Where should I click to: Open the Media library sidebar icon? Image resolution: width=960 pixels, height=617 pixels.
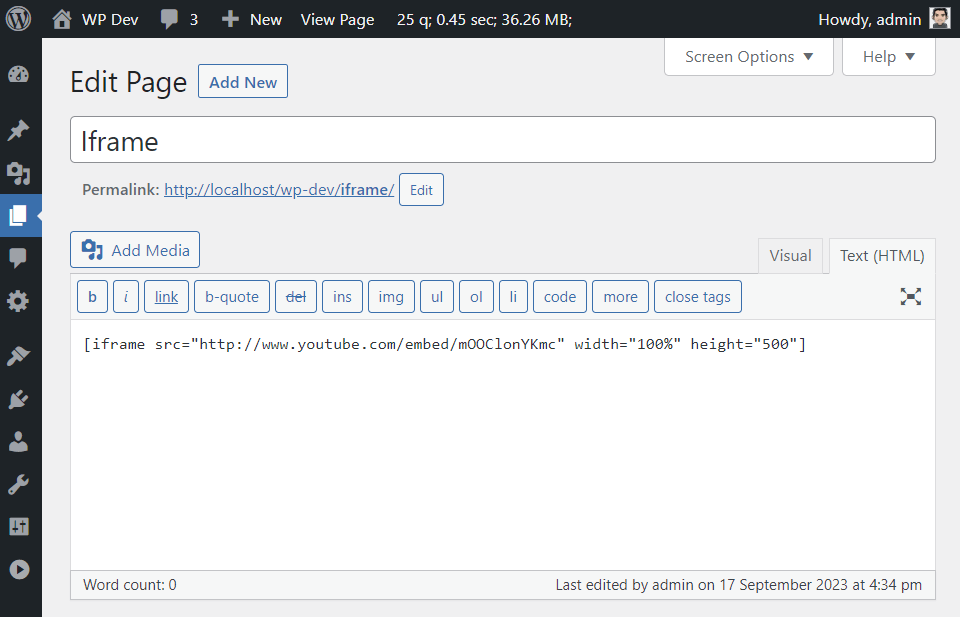tap(18, 173)
